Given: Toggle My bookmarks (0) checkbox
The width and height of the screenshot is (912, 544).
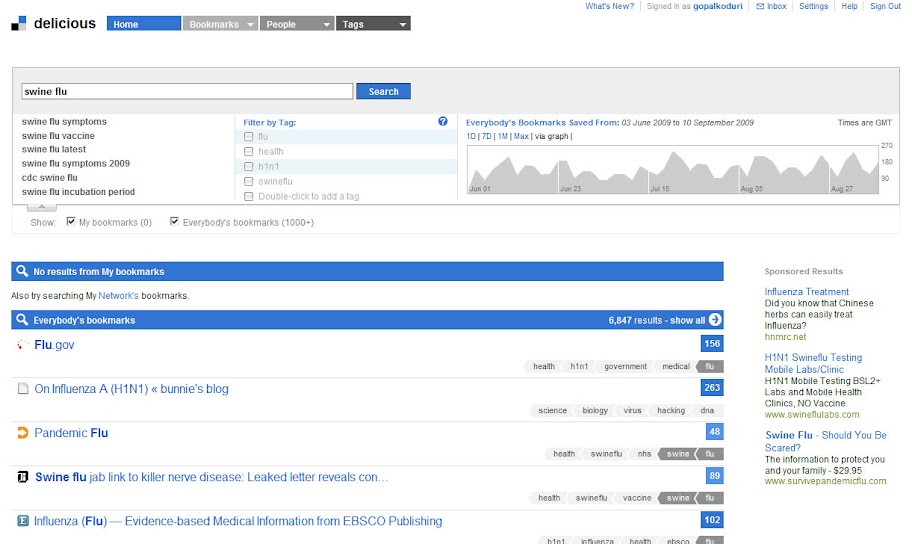Looking at the screenshot, I should click(71, 222).
